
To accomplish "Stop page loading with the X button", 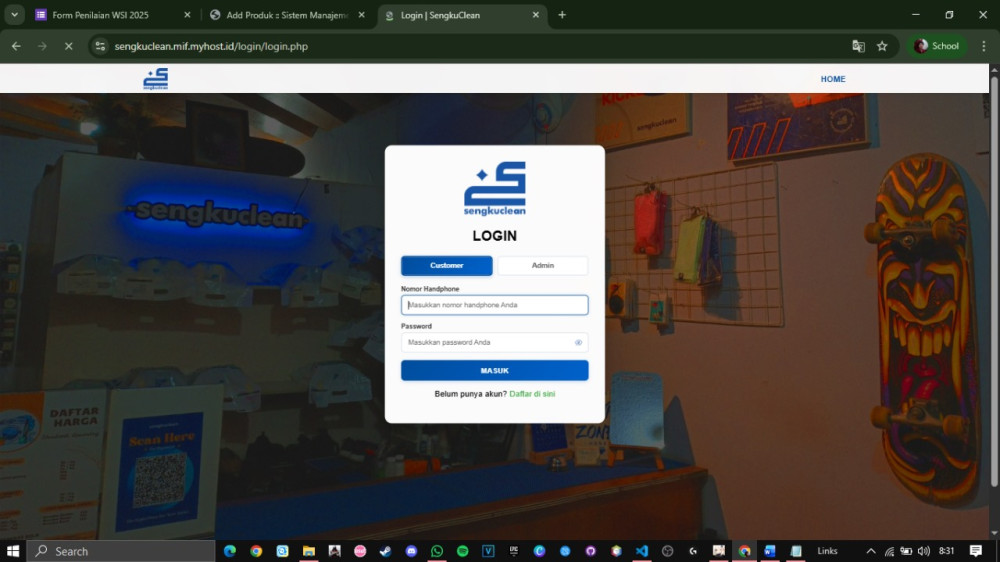I will click(68, 46).
